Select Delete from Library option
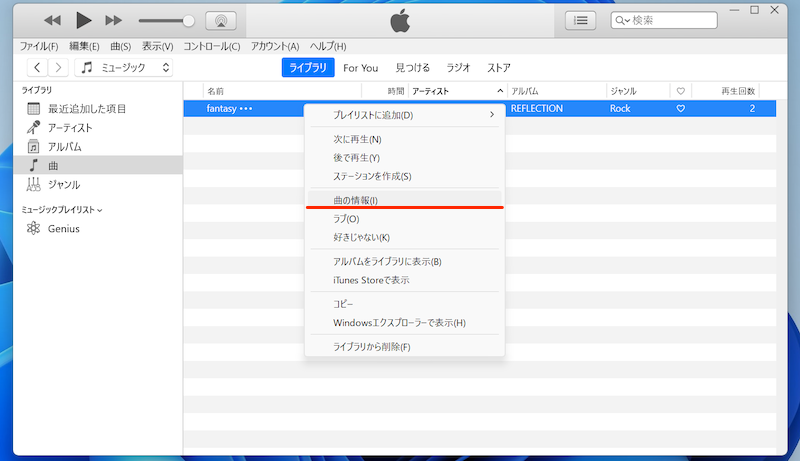This screenshot has height=461, width=800. [x=371, y=346]
